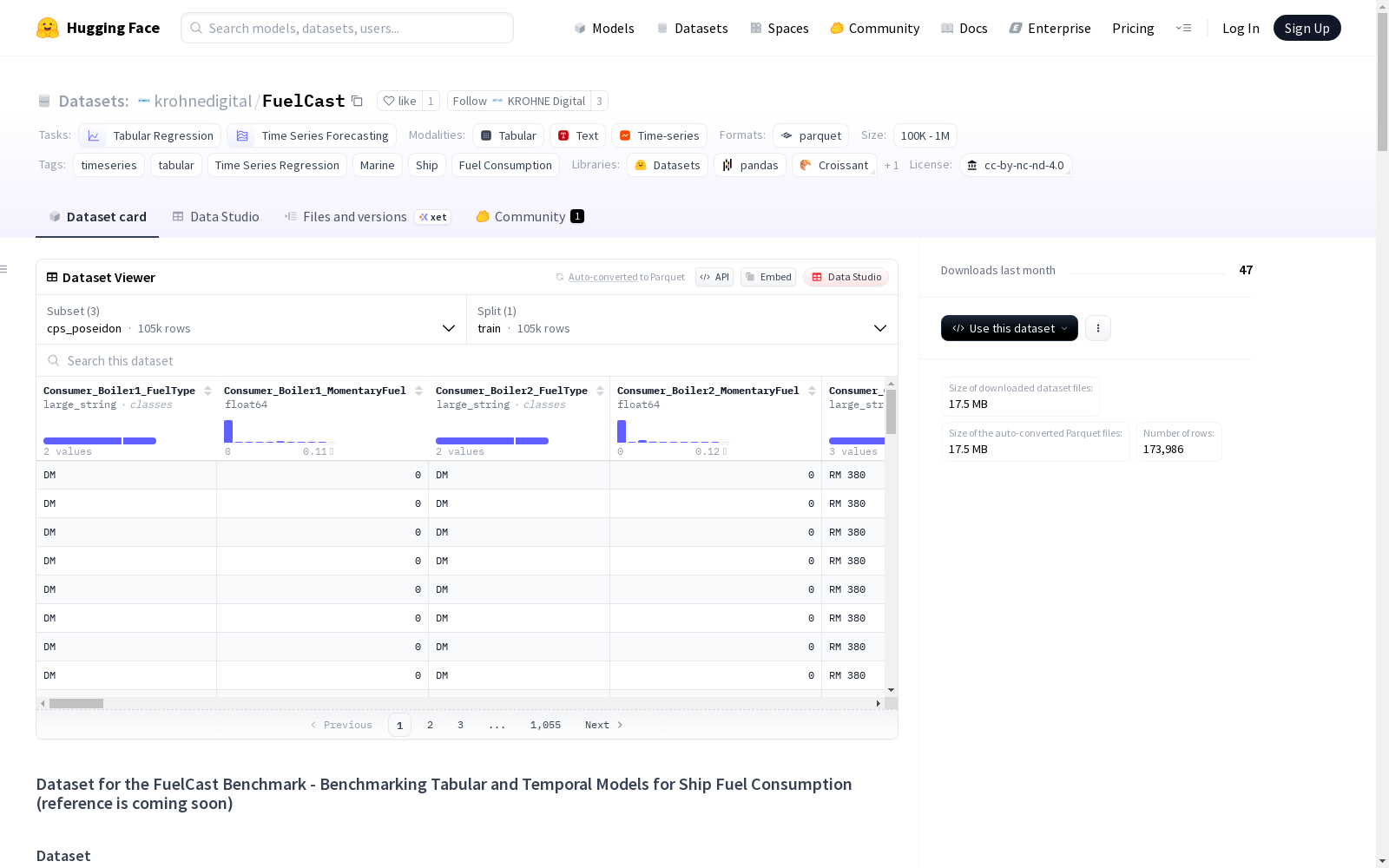Go to the Pricing page
Viewport: 1389px width, 868px height.
click(x=1133, y=28)
